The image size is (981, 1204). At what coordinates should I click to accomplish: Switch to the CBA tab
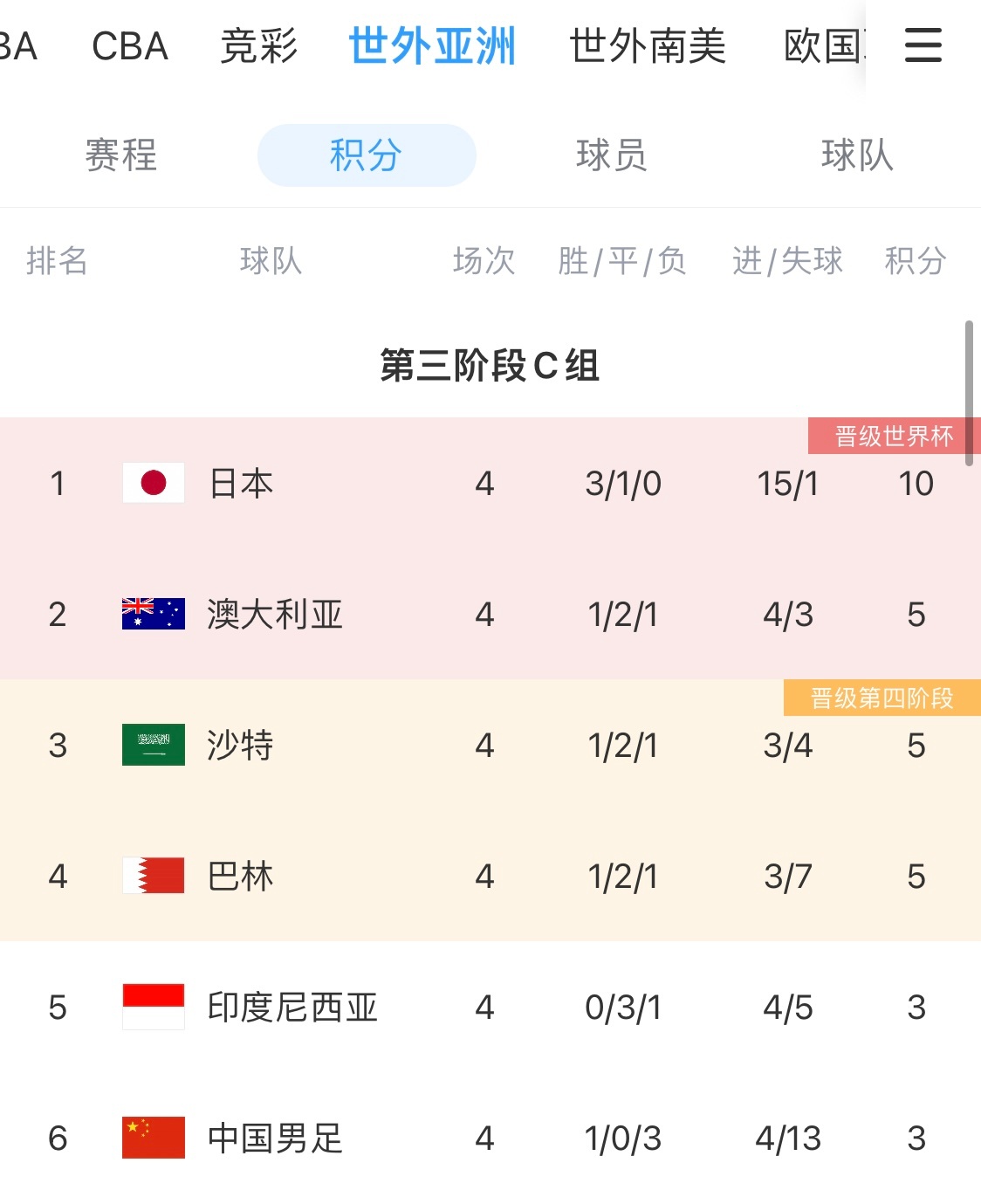coord(130,45)
